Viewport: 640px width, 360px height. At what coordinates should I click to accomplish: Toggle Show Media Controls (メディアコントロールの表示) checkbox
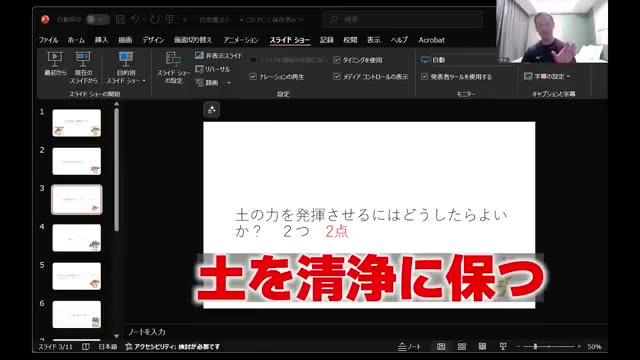coord(337,76)
